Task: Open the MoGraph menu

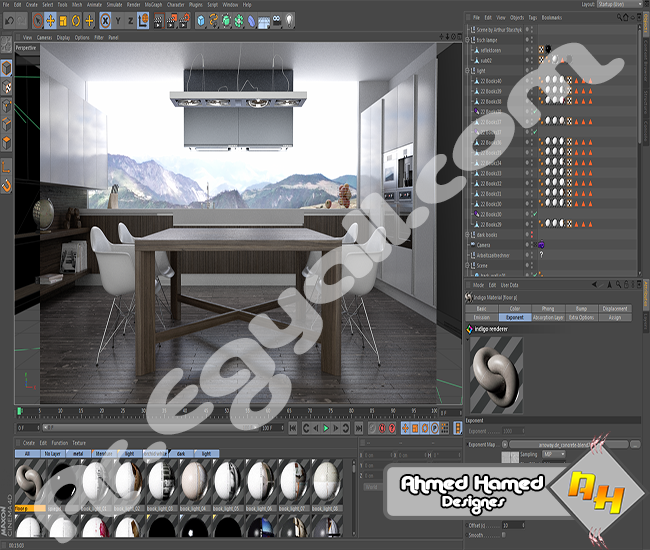Action: [x=153, y=5]
